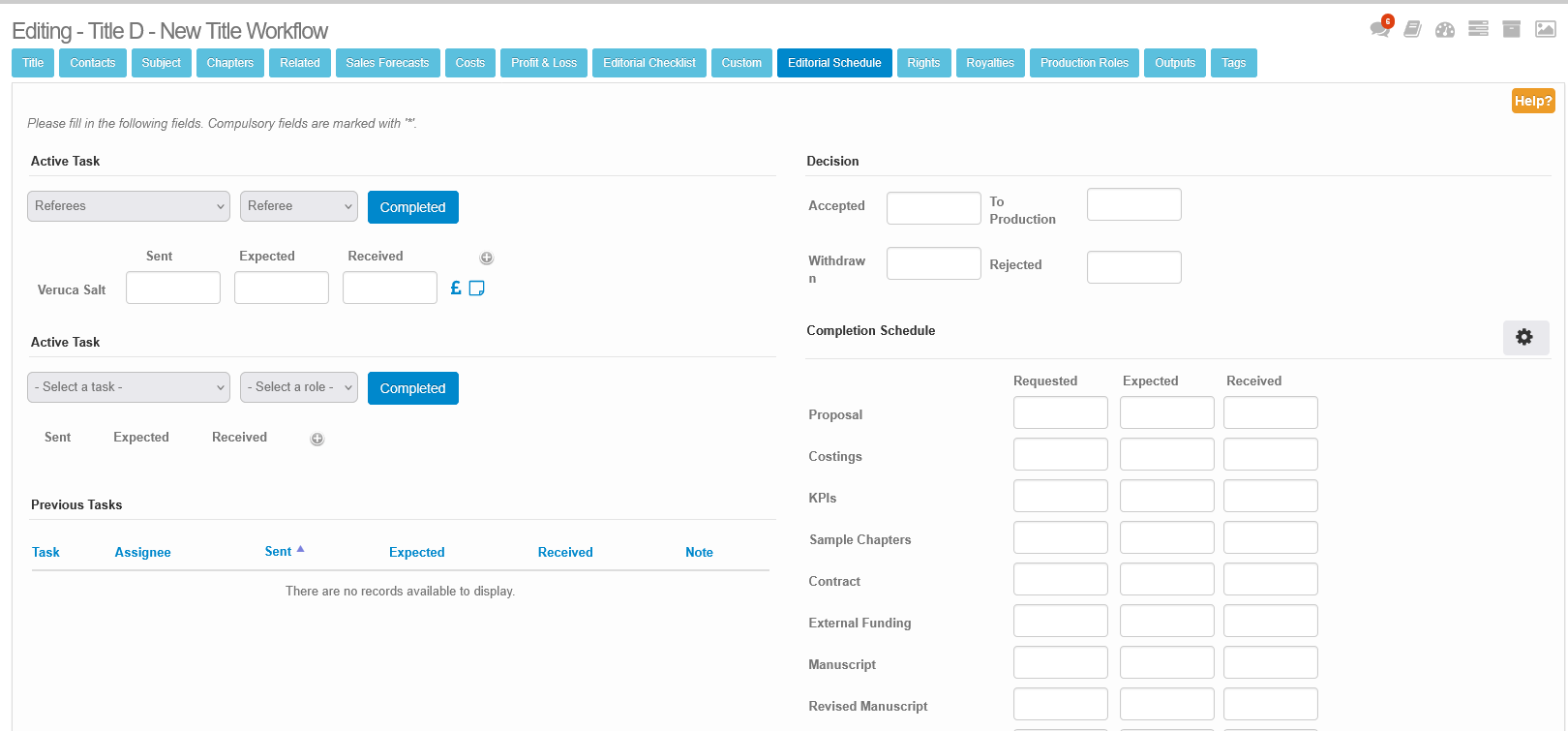Screen dimensions: 1568x731
Task: Click the Proposal Received field
Action: pyautogui.click(x=1271, y=412)
